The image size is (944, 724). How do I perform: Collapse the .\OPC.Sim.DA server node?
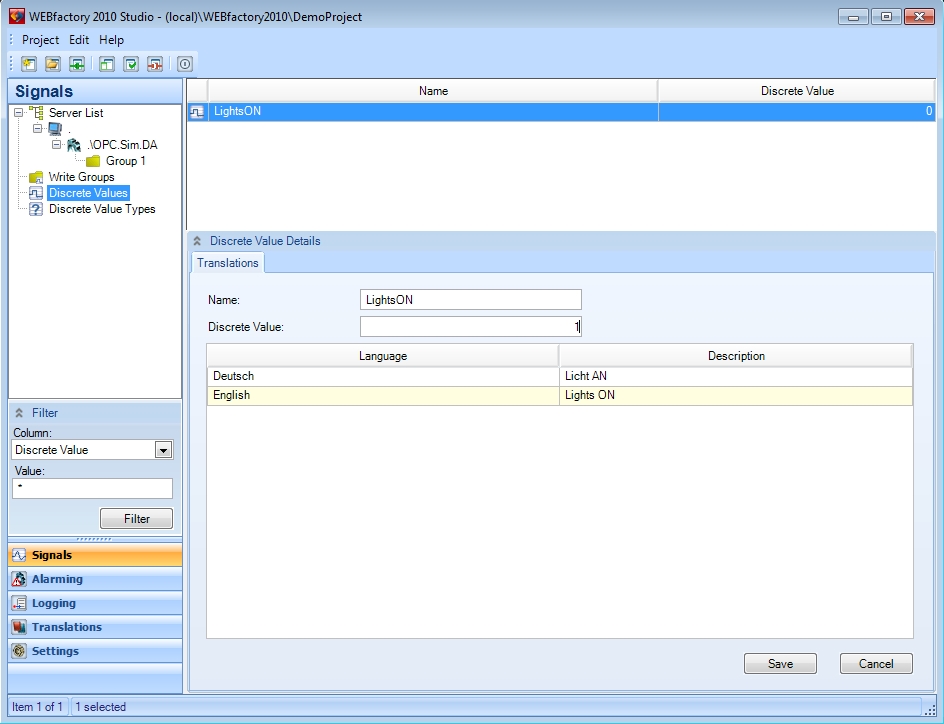tap(57, 145)
